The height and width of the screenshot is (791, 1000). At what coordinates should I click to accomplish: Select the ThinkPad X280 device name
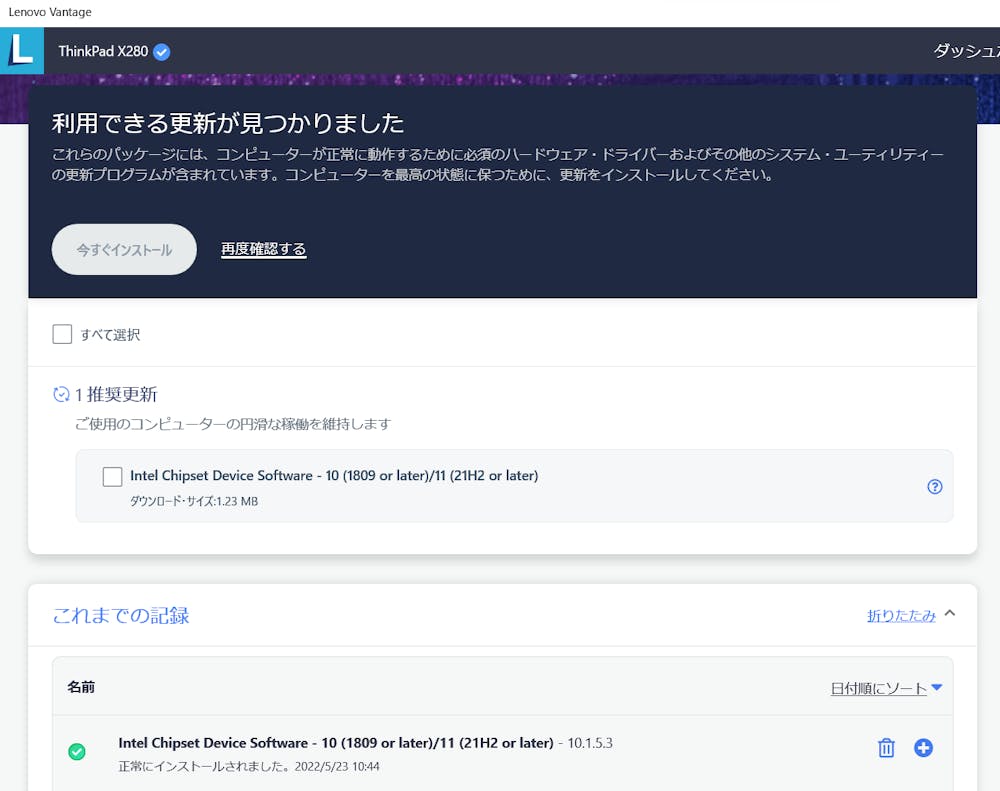(x=103, y=51)
